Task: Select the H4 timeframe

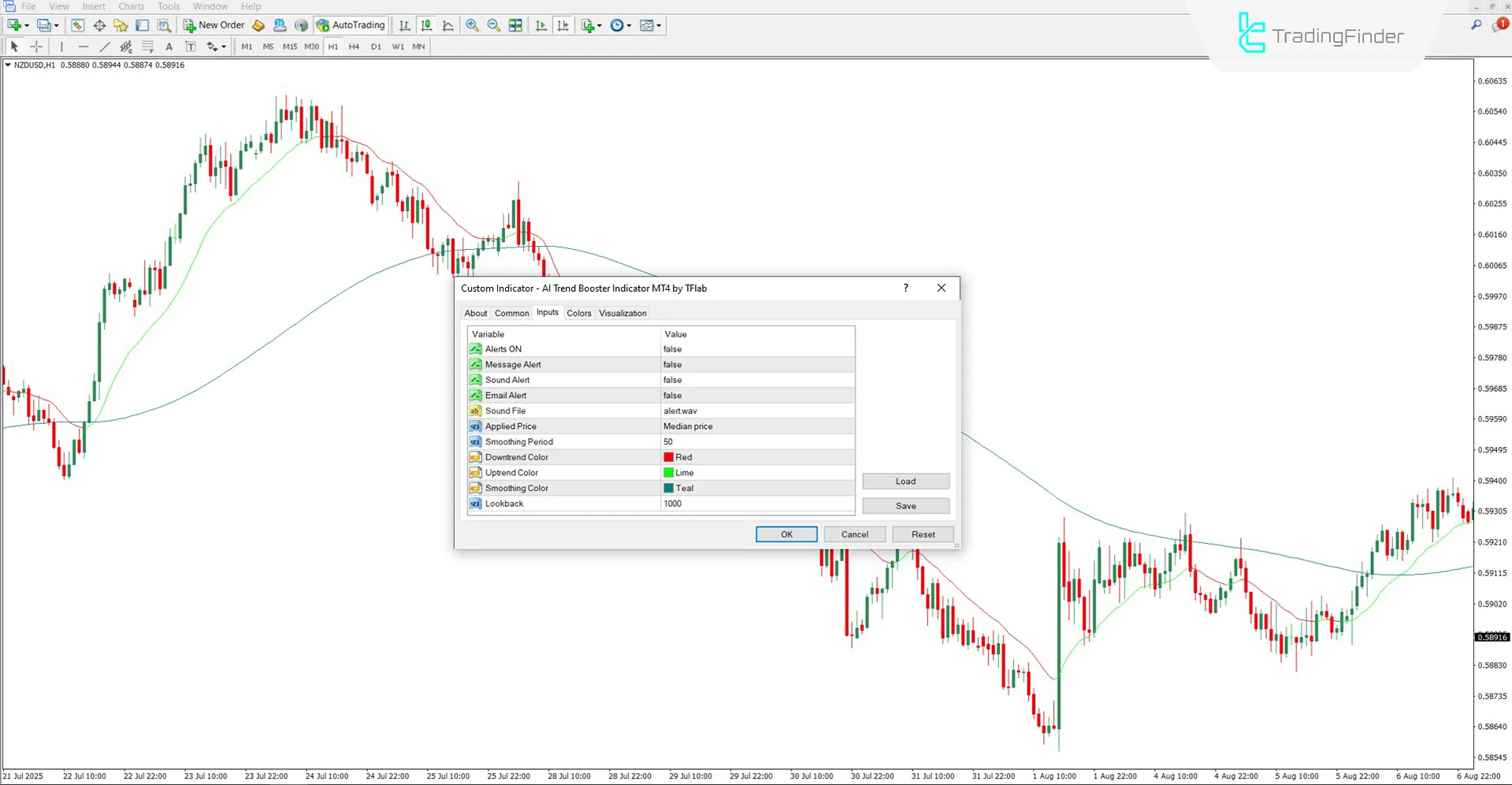Action: point(354,47)
